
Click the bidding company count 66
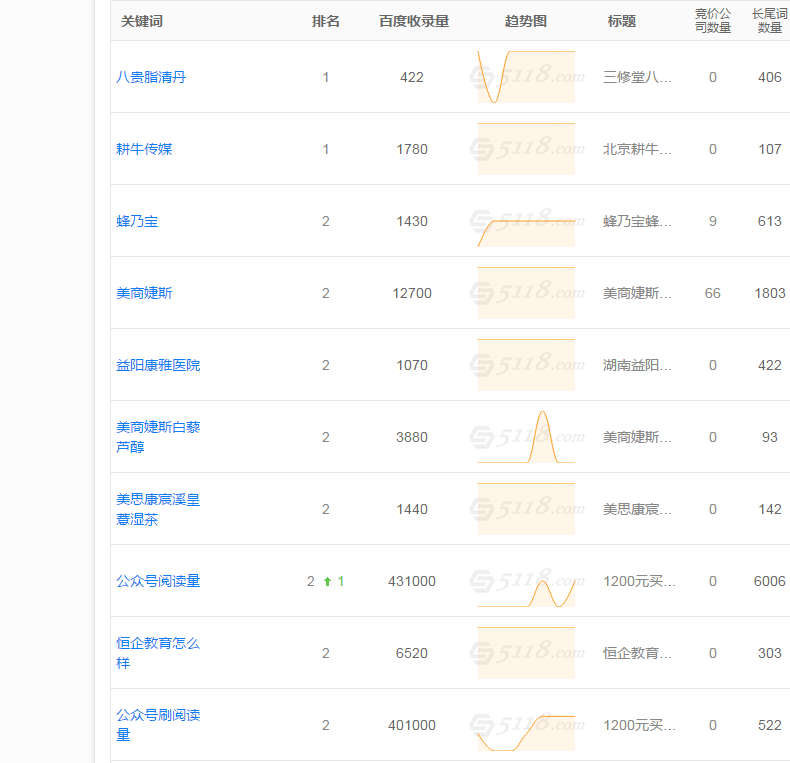point(712,293)
